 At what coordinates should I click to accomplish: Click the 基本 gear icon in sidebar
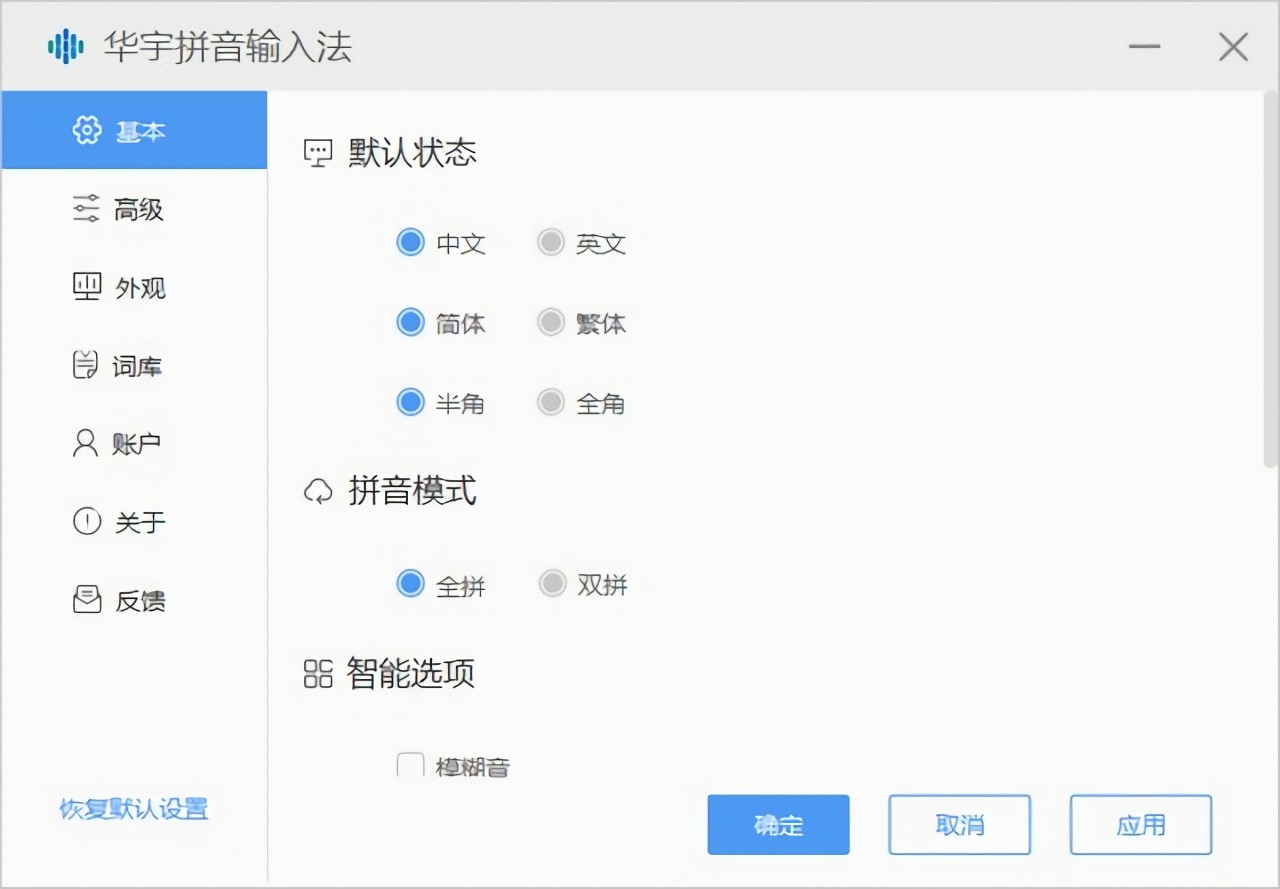pos(87,130)
